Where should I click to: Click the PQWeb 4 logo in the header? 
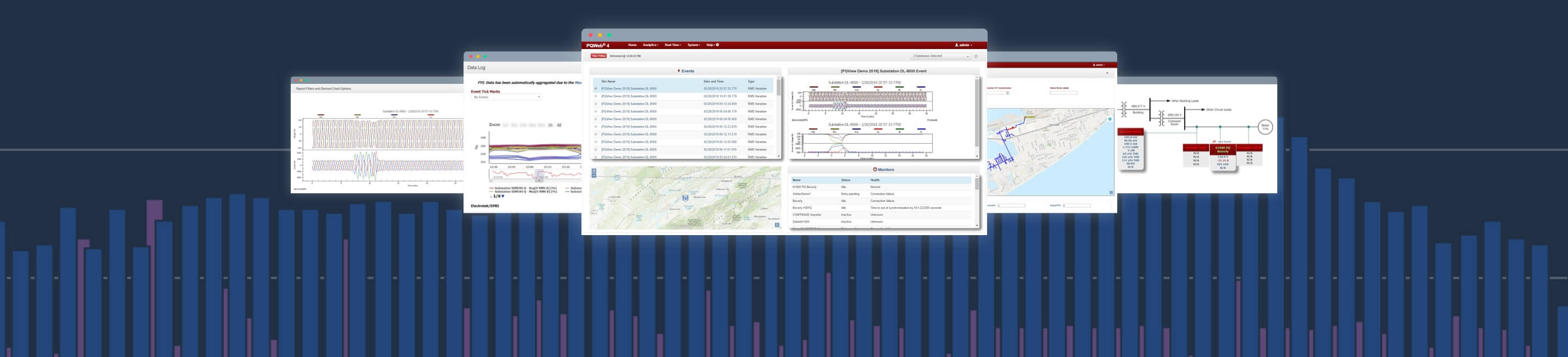[597, 45]
